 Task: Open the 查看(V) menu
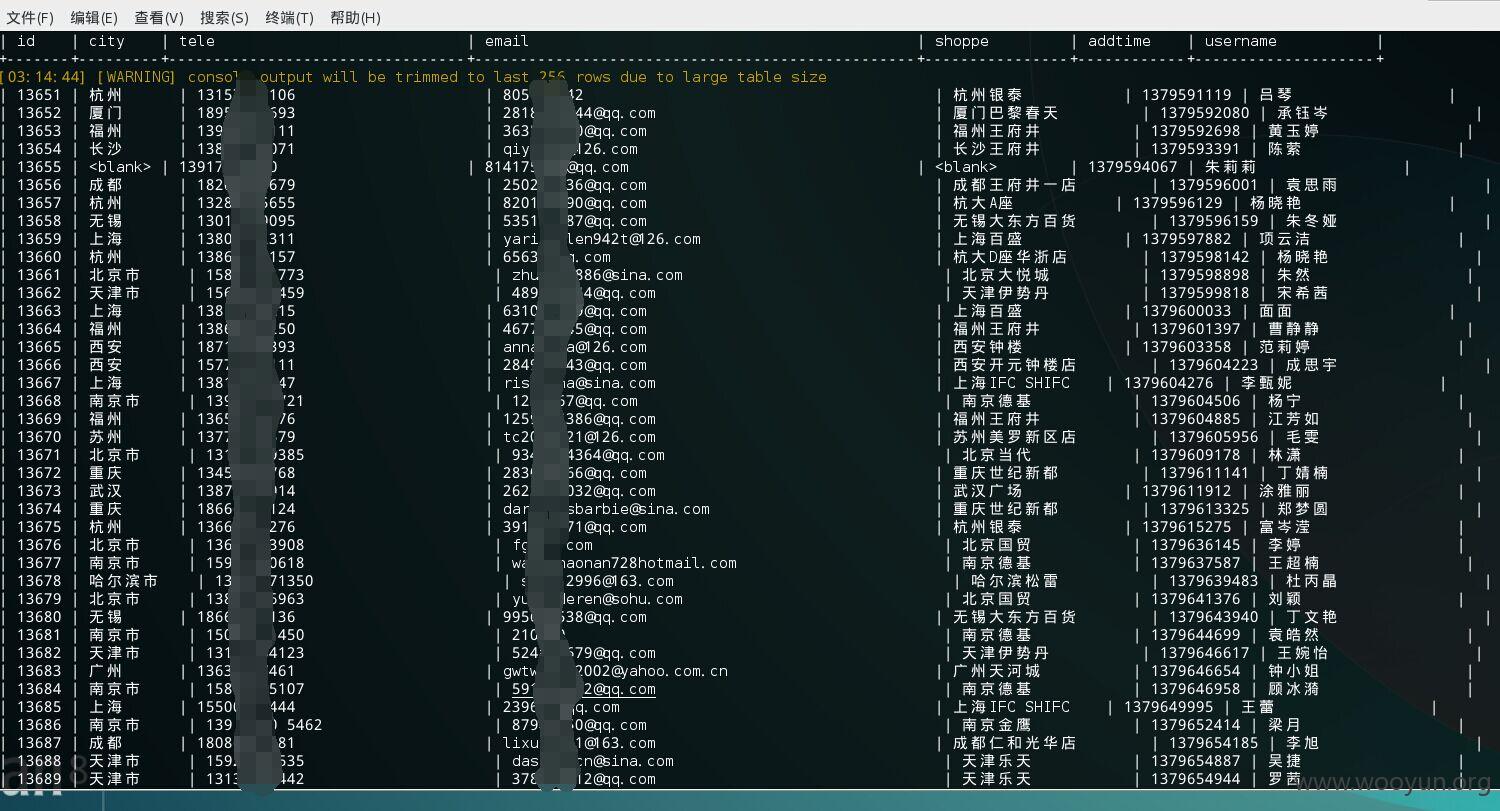159,18
